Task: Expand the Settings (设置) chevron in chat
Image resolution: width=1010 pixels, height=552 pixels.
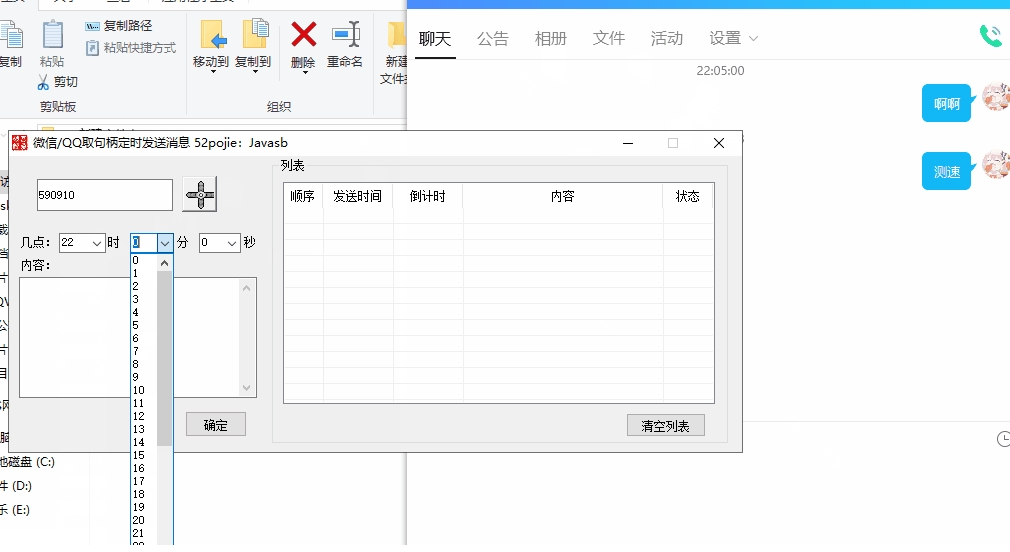Action: pos(753,39)
